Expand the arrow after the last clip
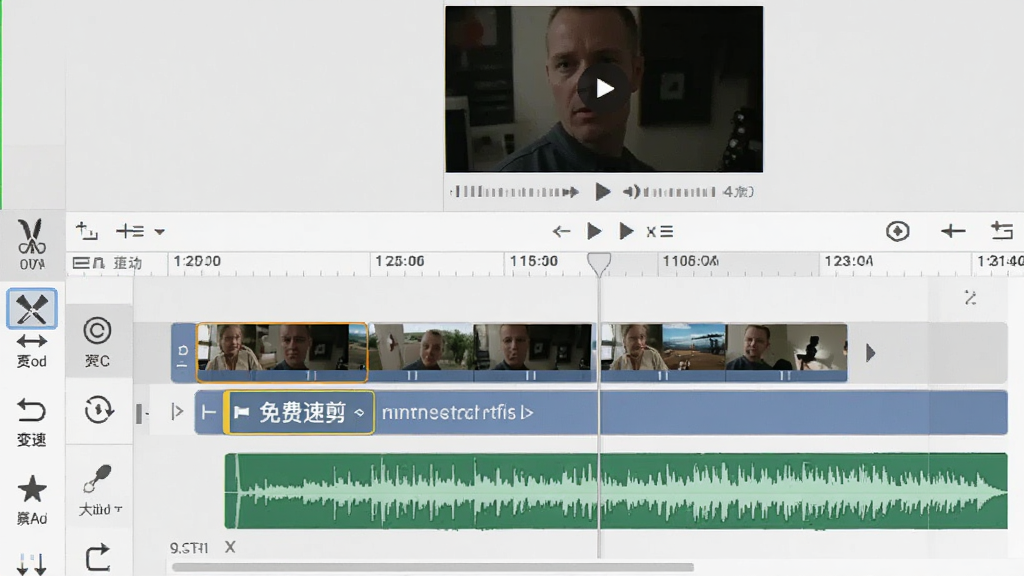Viewport: 1024px width, 576px height. pos(870,353)
